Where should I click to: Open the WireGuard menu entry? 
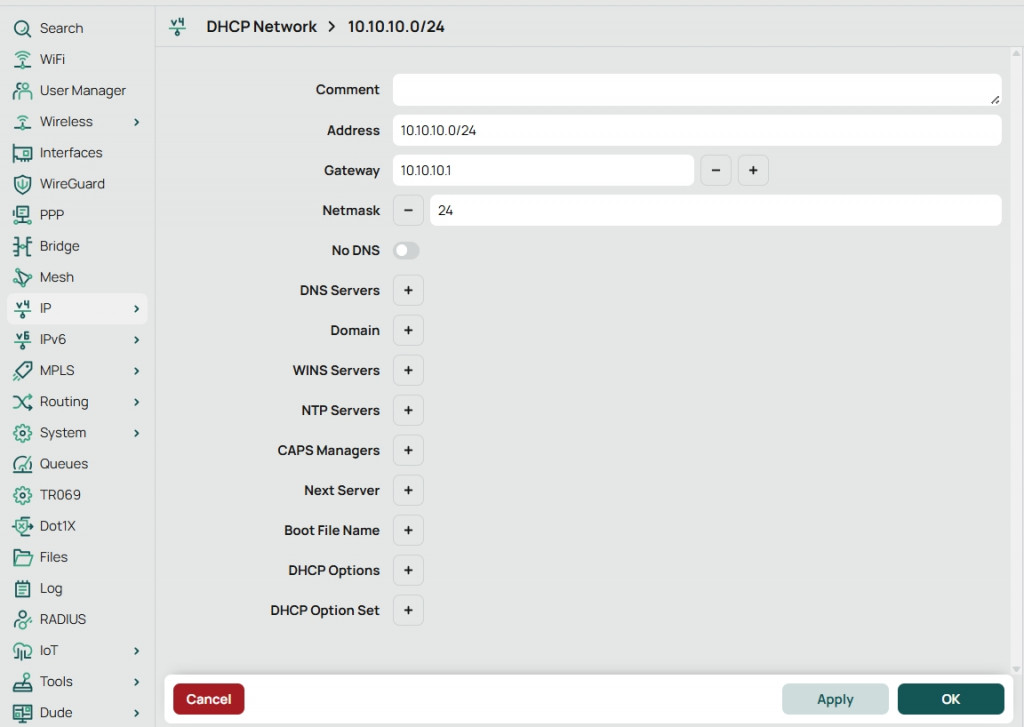click(72, 184)
